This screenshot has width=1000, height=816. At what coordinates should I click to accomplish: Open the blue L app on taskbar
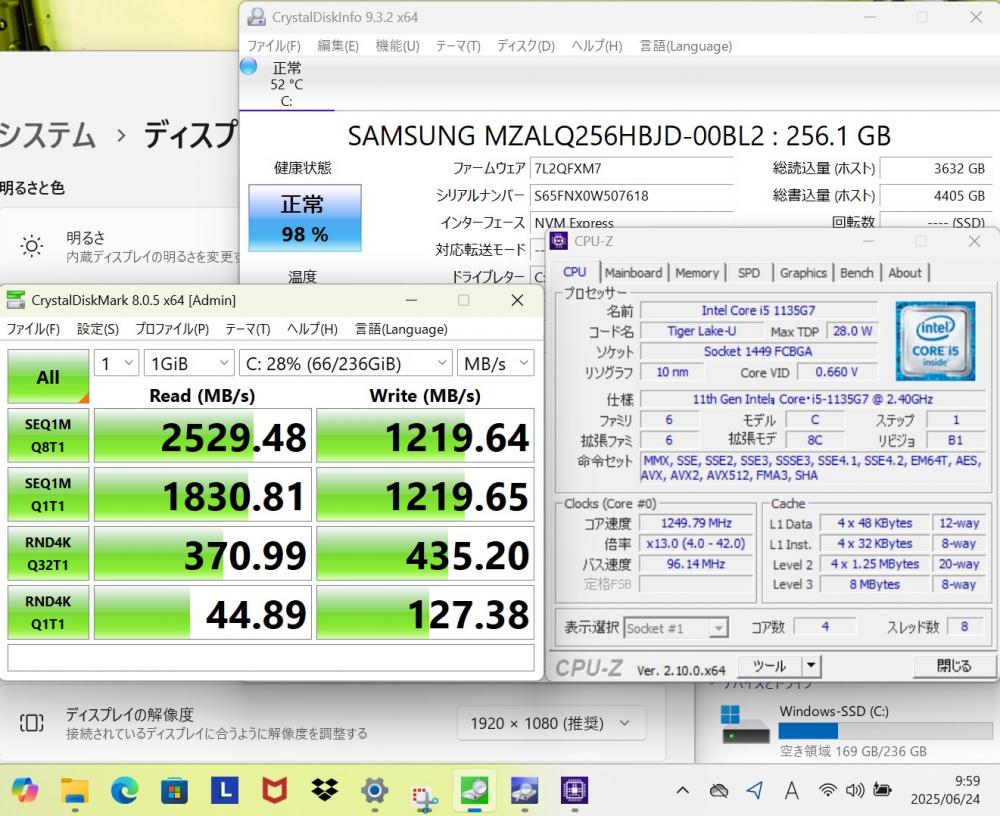coord(224,790)
